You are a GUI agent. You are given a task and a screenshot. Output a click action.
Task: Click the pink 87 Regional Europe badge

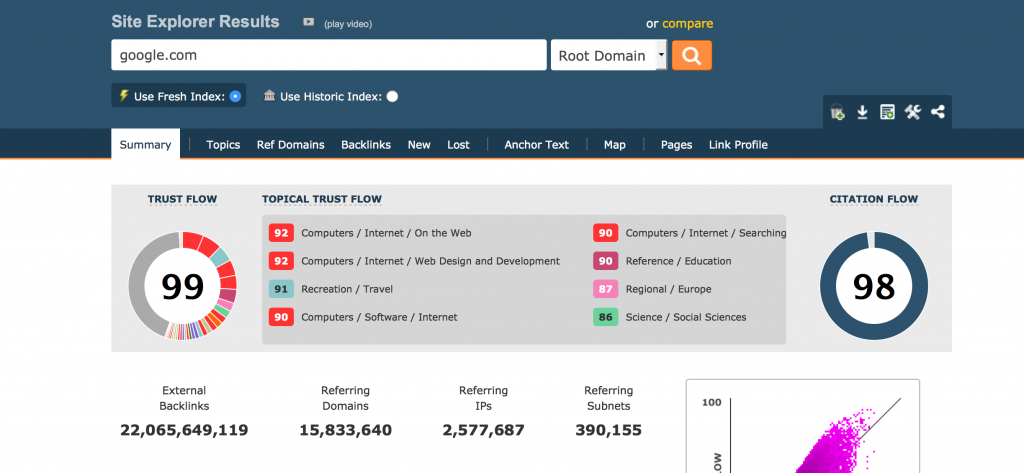[605, 289]
